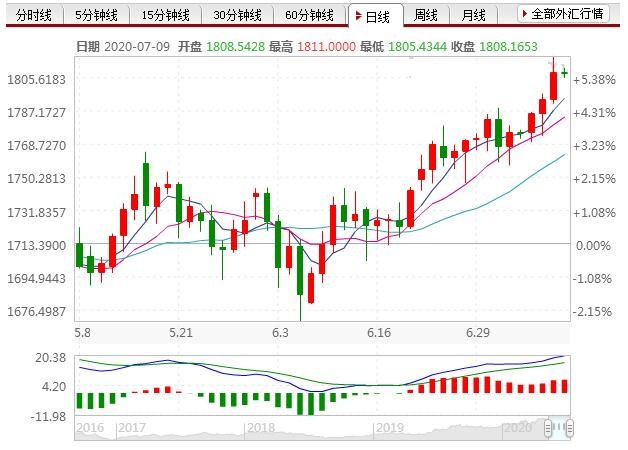The image size is (628, 450).
Task: Click the +5.38% percentage label
Action: (594, 80)
